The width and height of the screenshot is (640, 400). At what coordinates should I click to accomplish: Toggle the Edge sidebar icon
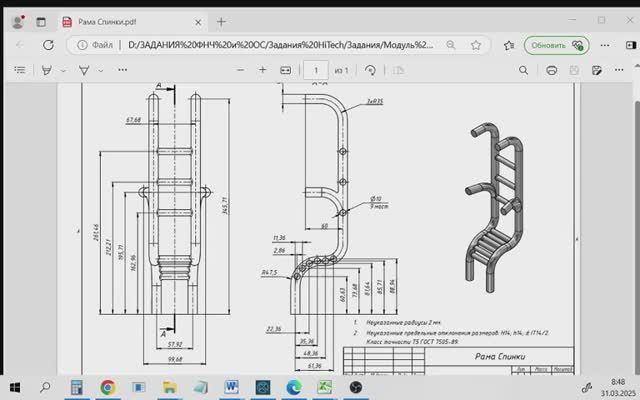[631, 45]
